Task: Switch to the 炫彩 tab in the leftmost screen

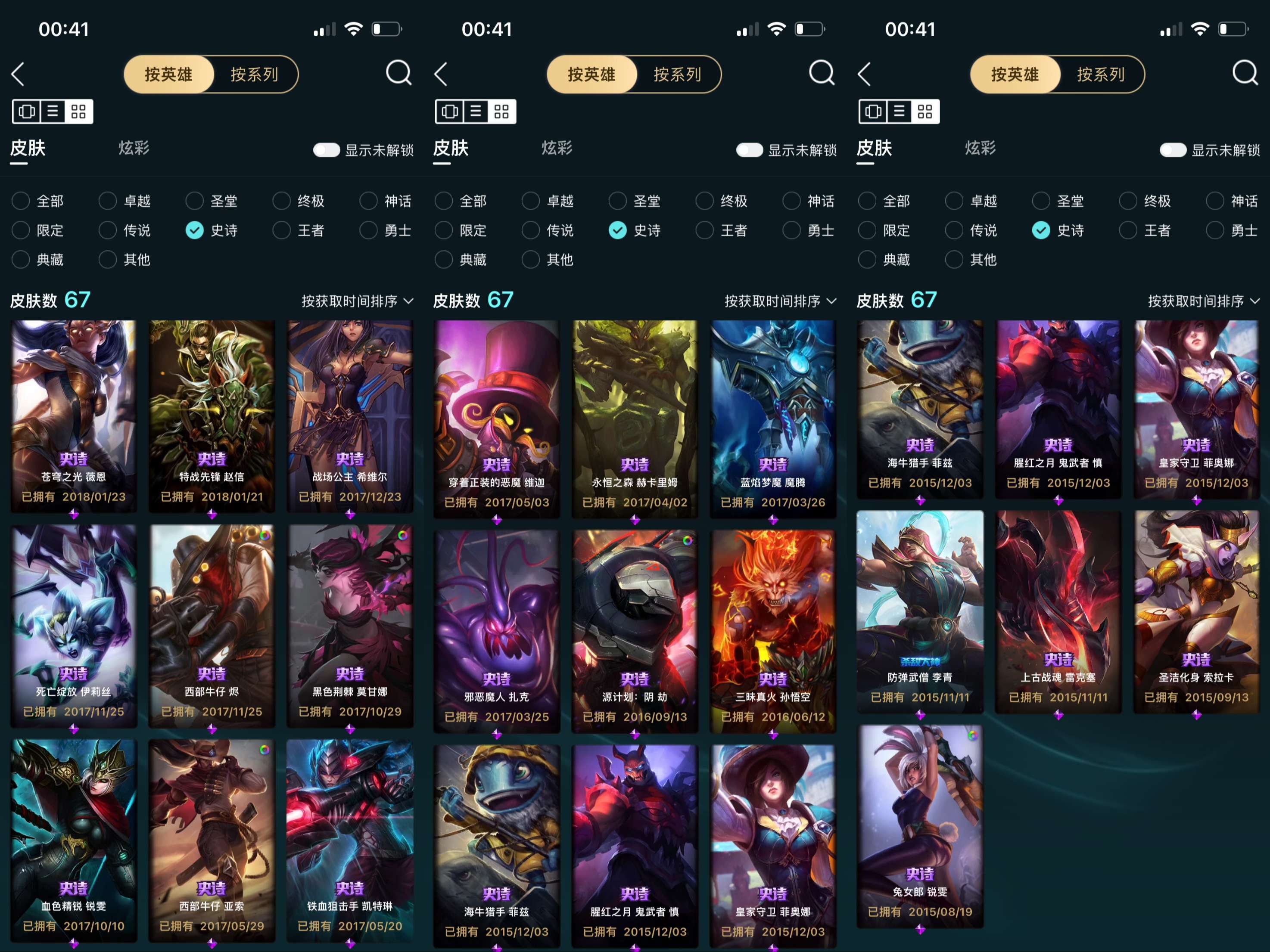Action: pyautogui.click(x=134, y=149)
